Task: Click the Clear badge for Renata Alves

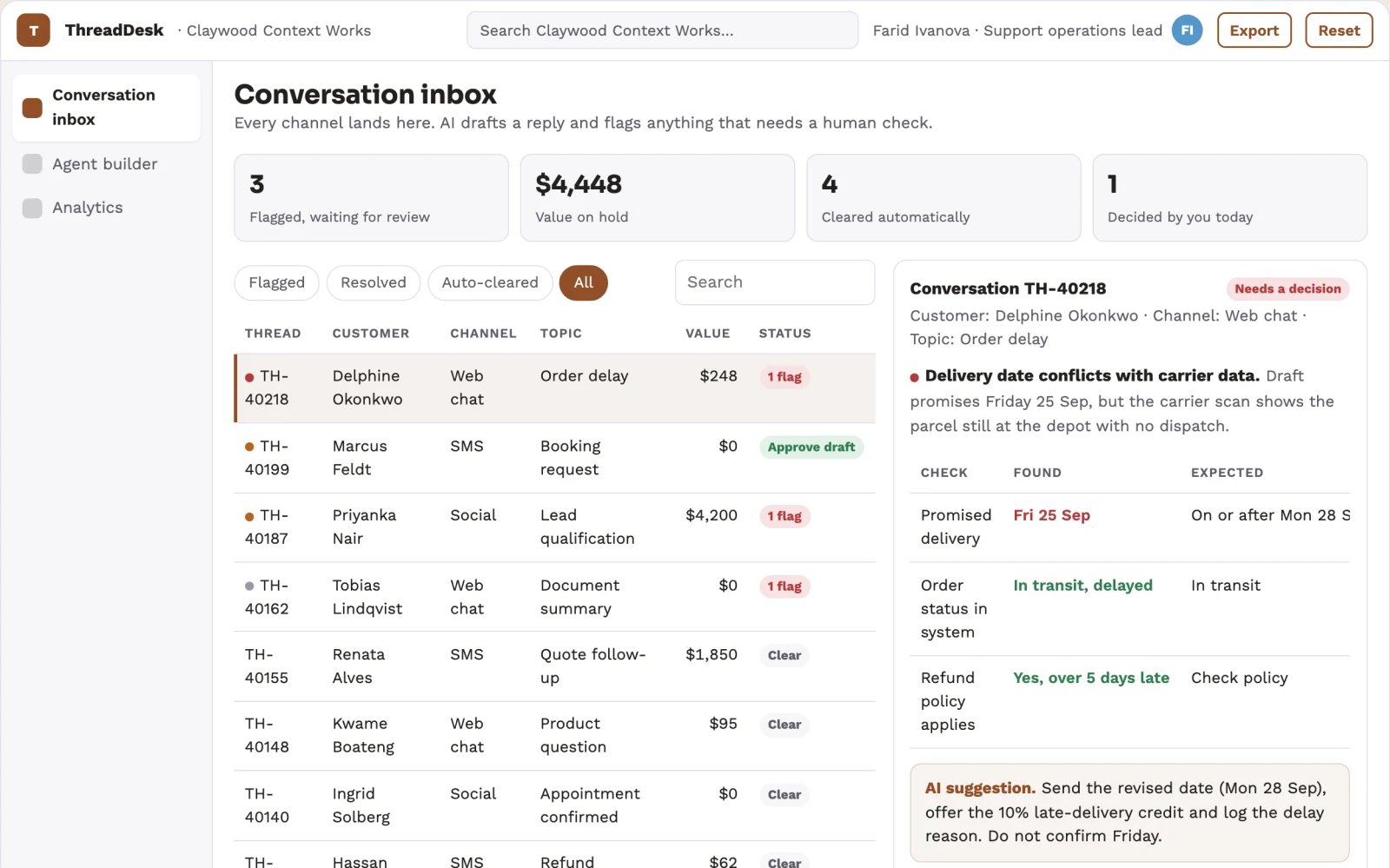Action: coord(784,656)
